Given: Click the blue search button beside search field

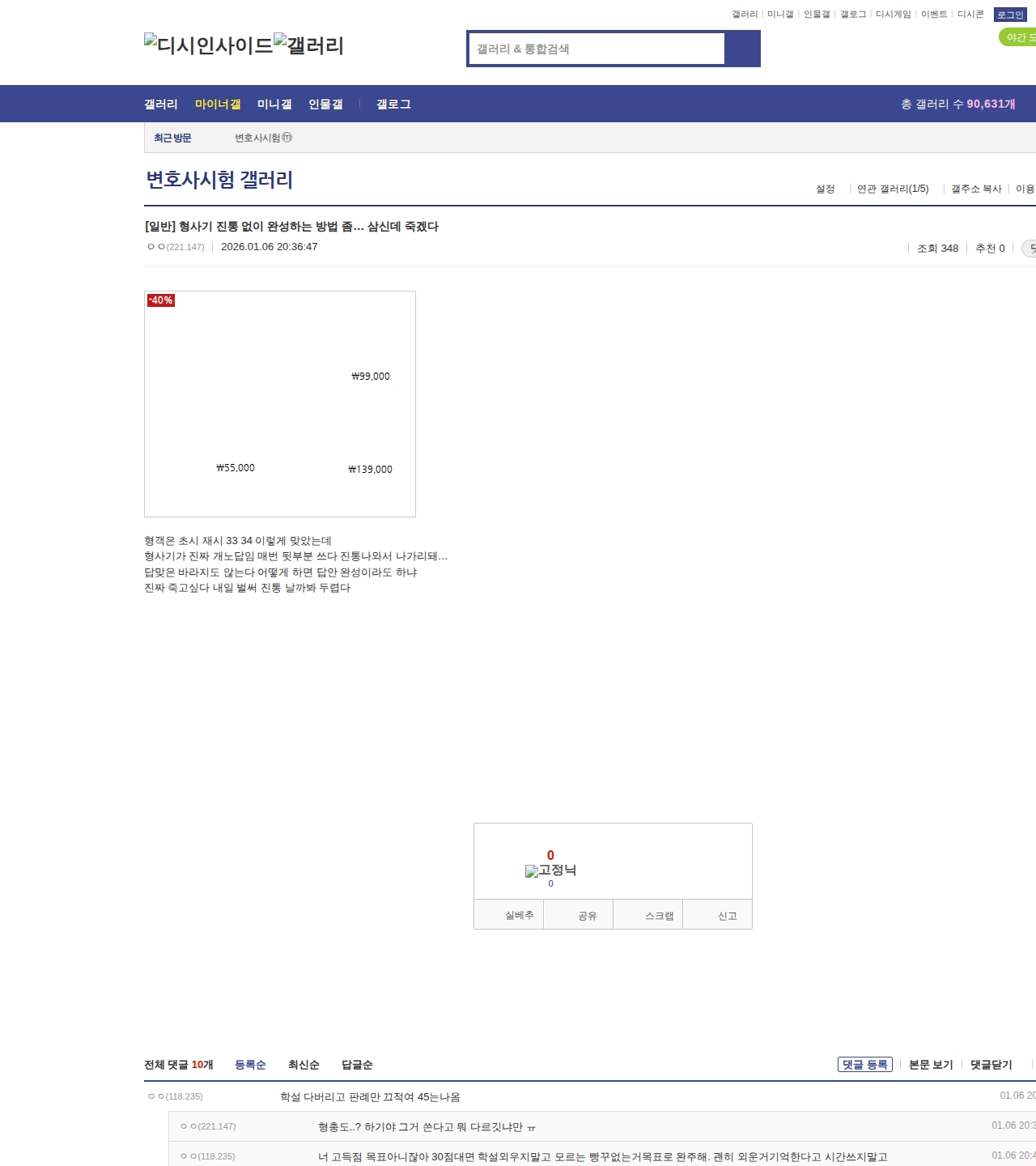Looking at the screenshot, I should (x=742, y=49).
